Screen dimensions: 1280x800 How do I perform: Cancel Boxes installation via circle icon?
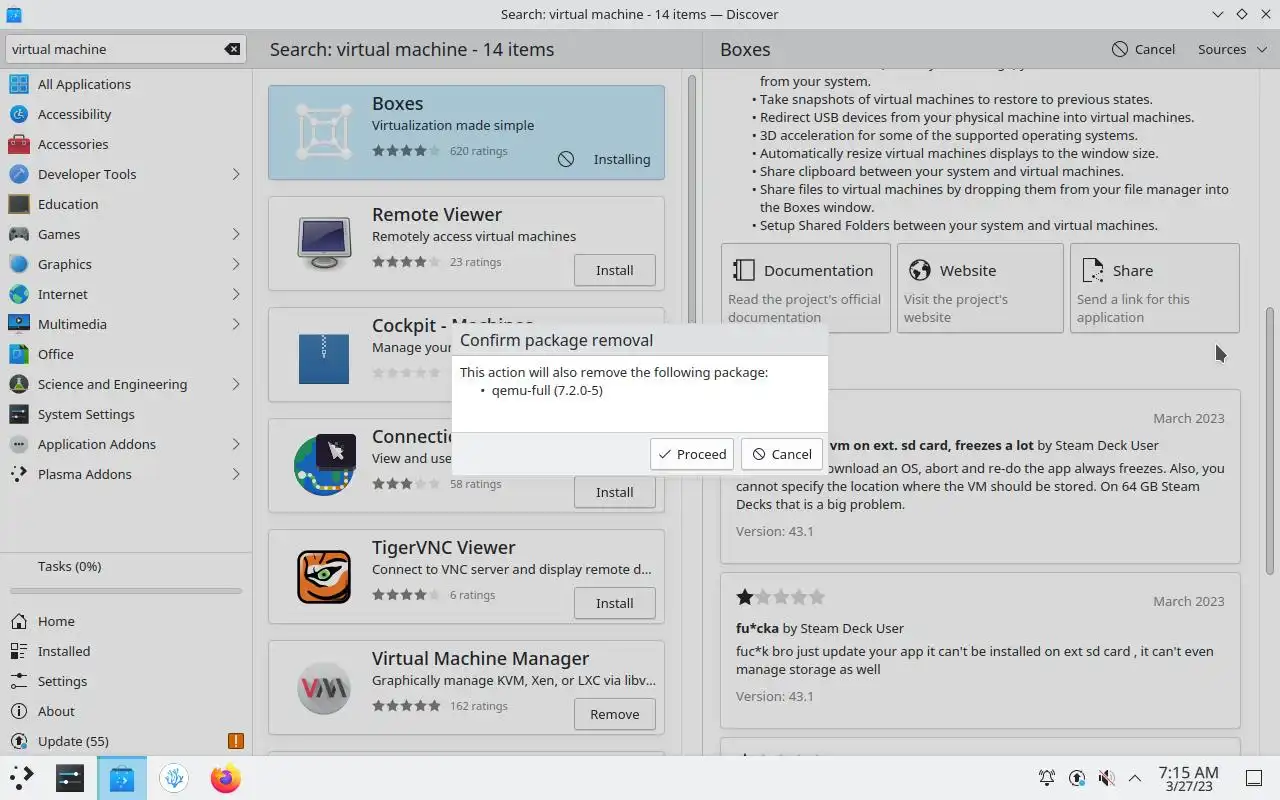tap(566, 159)
